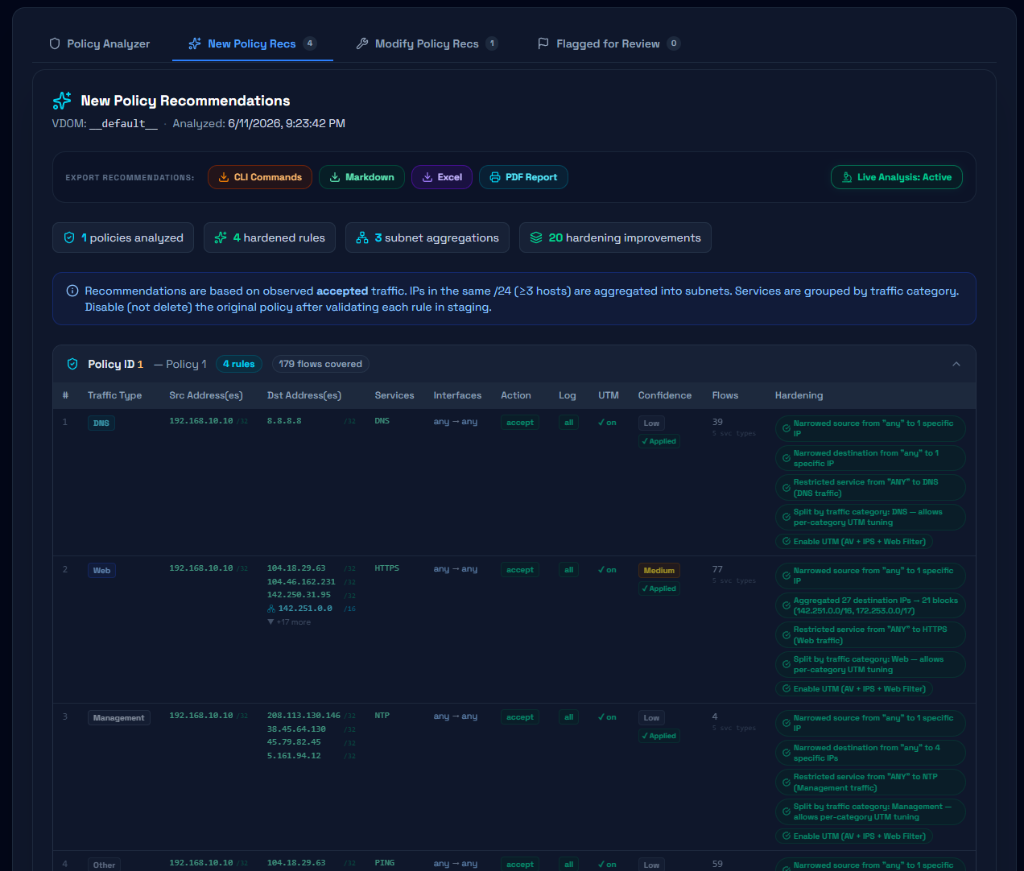Click the Medium confidence badge
The image size is (1024, 871).
coord(659,571)
